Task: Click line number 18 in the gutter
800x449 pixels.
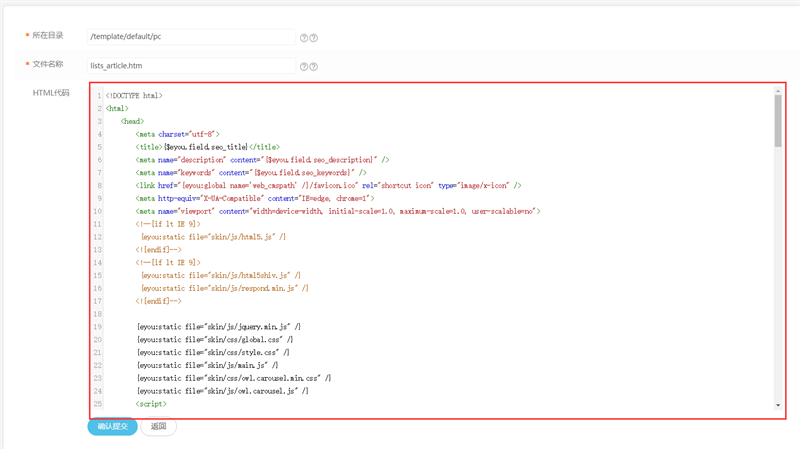Action: tap(97, 314)
